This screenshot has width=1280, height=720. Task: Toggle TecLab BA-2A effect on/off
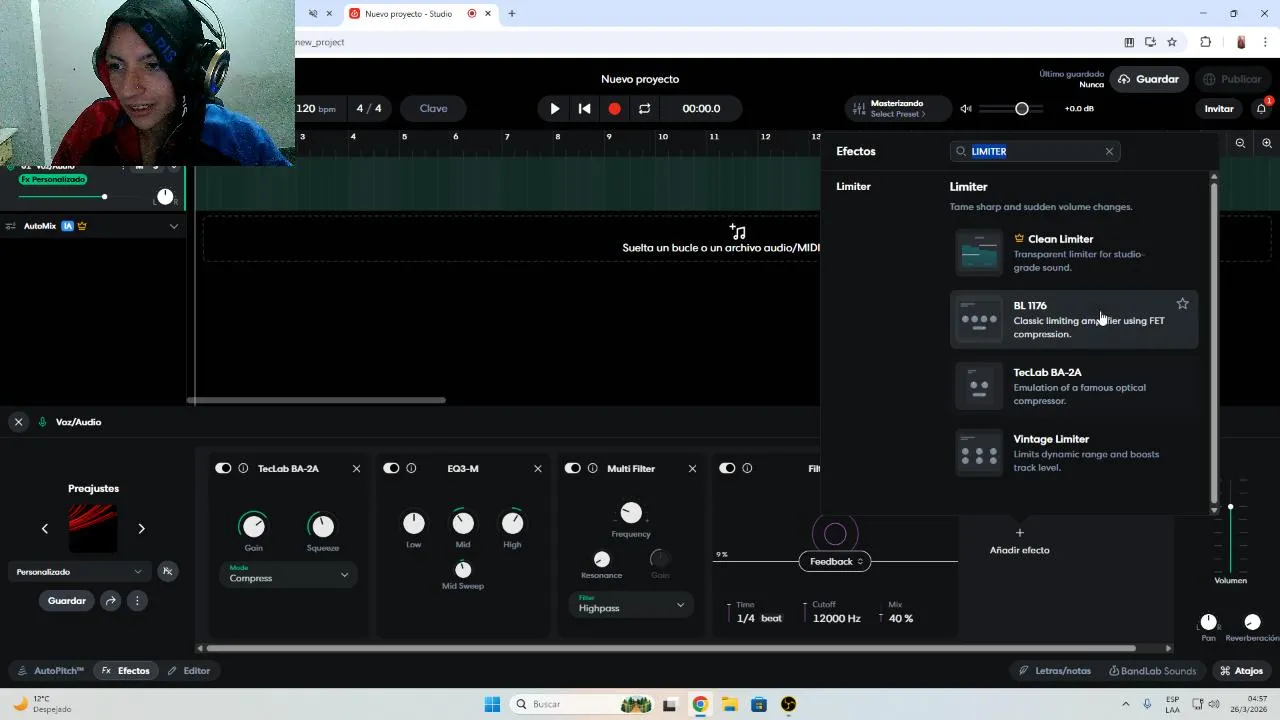click(223, 468)
